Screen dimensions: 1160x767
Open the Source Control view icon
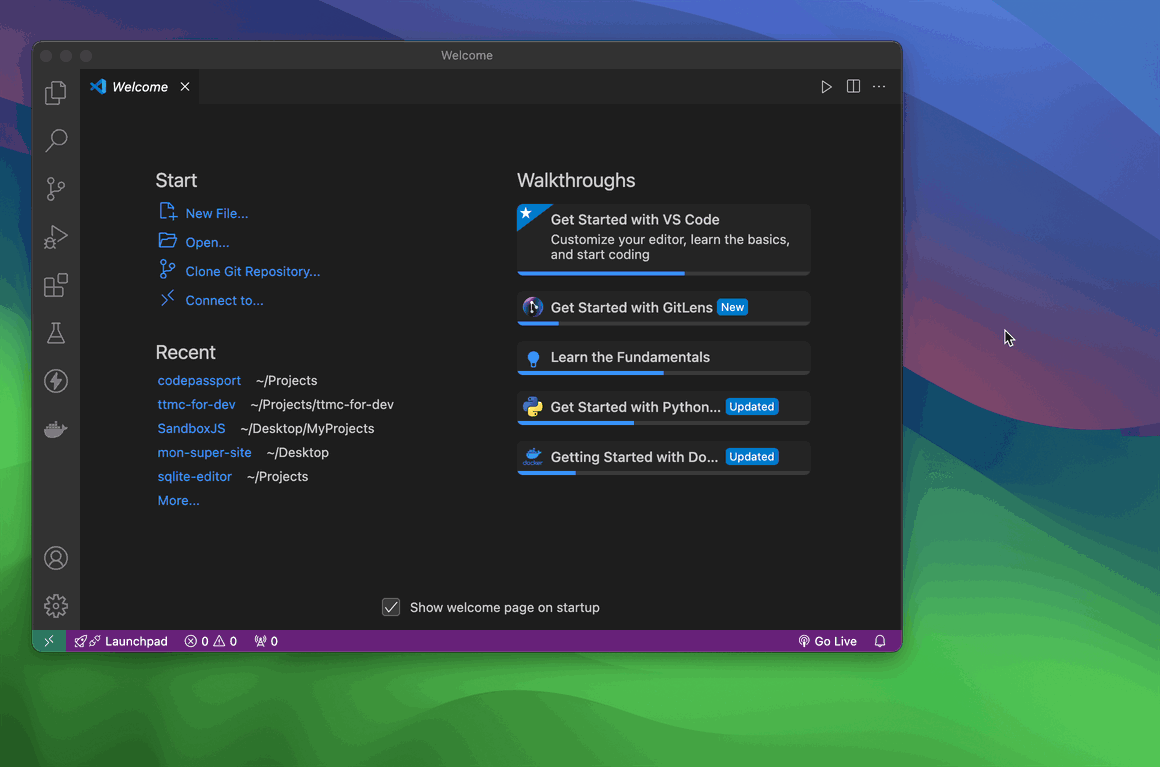(x=55, y=189)
